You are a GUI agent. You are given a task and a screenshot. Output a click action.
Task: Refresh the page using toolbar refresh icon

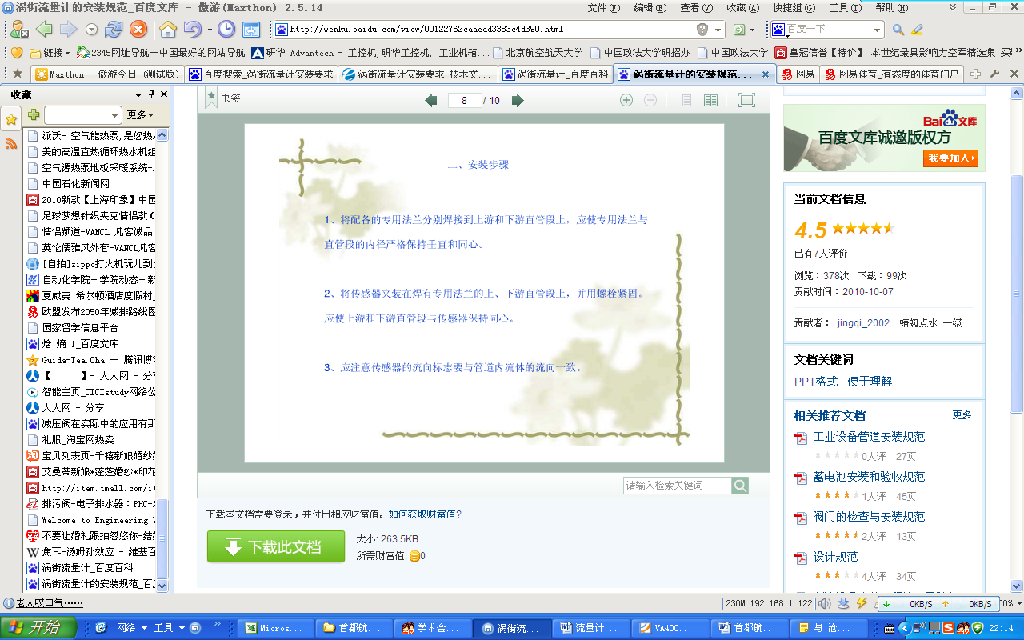pyautogui.click(x=114, y=29)
